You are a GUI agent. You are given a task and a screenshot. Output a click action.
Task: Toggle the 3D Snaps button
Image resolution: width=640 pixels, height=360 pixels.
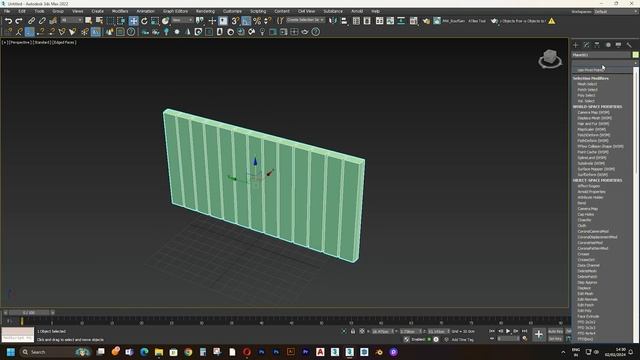point(235,21)
